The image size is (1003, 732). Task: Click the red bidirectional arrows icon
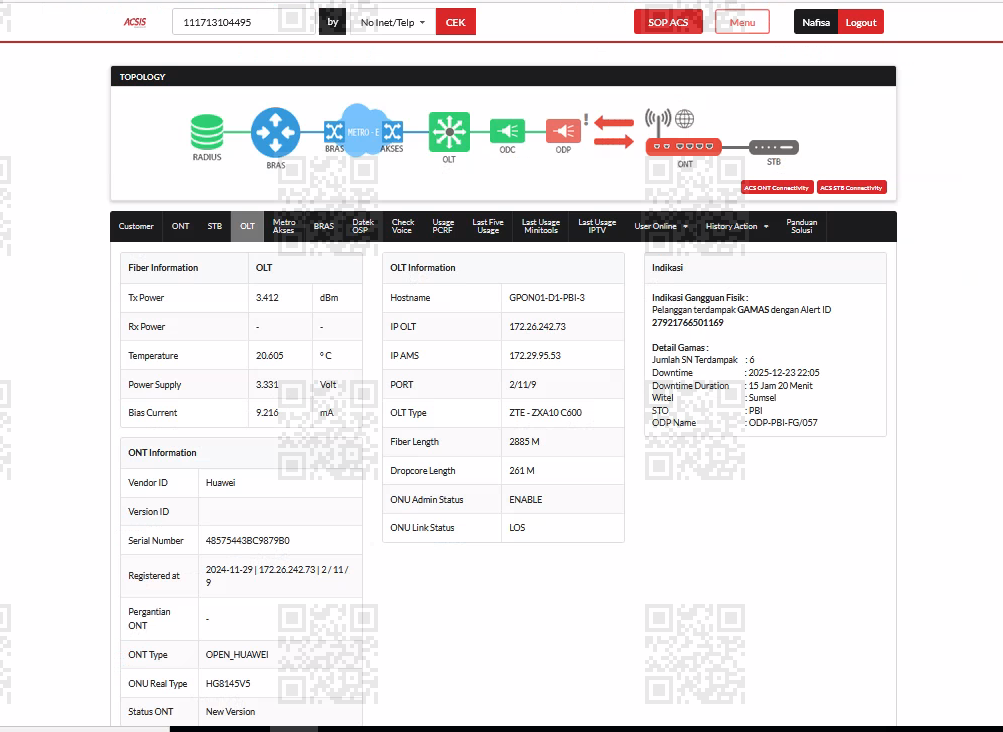[x=614, y=131]
